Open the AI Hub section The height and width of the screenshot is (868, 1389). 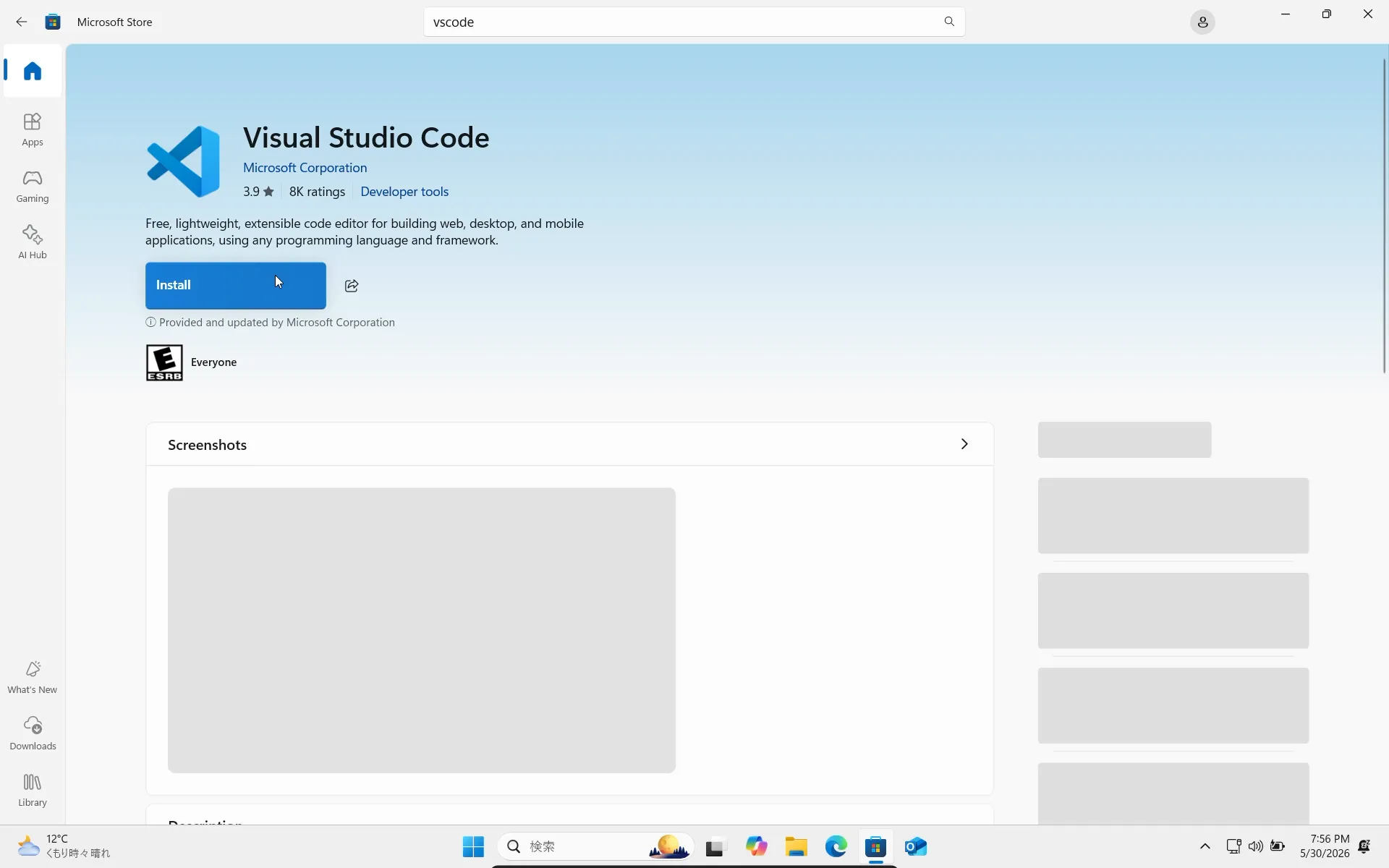(x=33, y=243)
